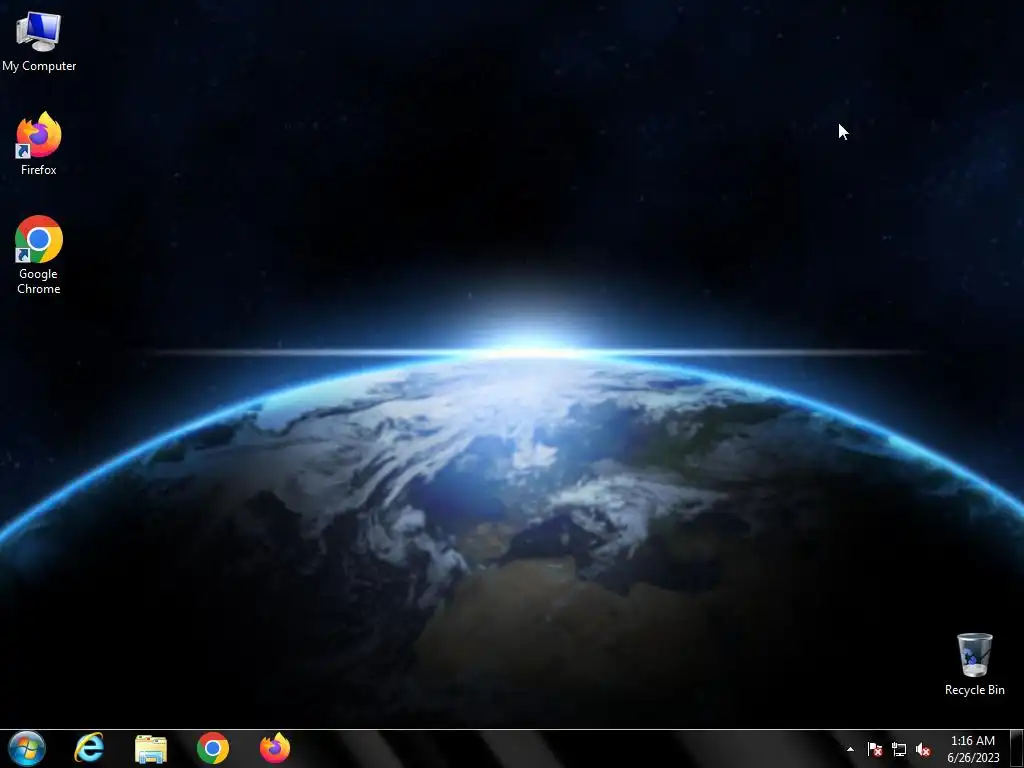Launch Firefox from the taskbar
The width and height of the screenshot is (1024, 768).
tap(275, 748)
